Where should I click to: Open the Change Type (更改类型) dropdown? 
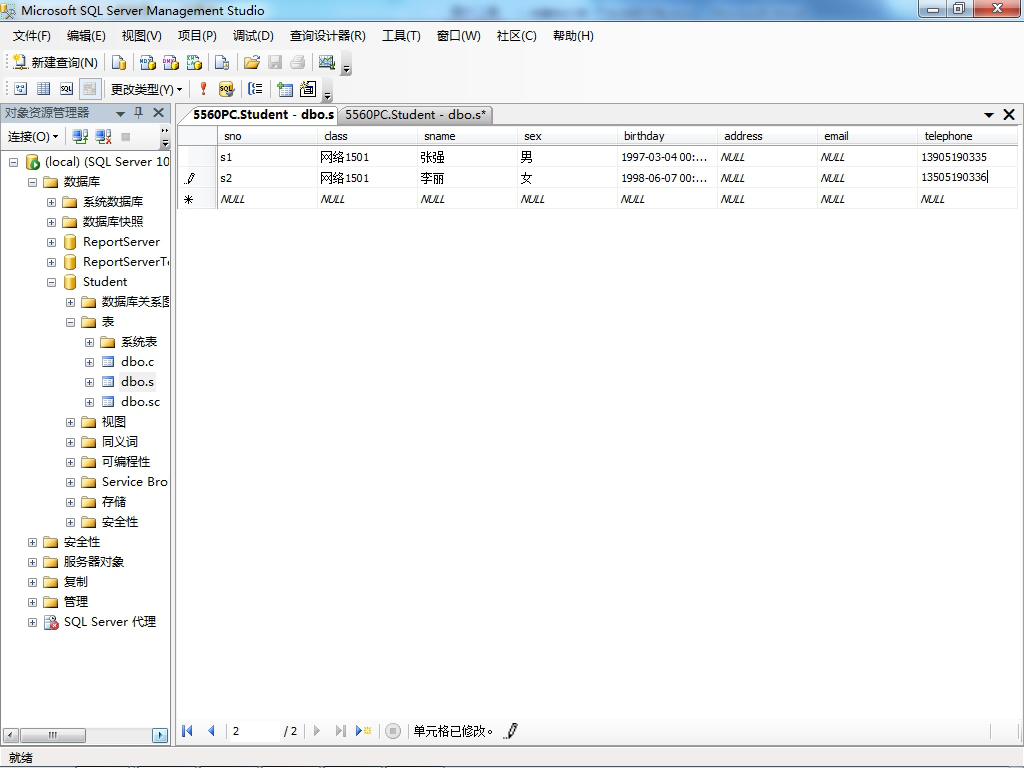click(146, 89)
